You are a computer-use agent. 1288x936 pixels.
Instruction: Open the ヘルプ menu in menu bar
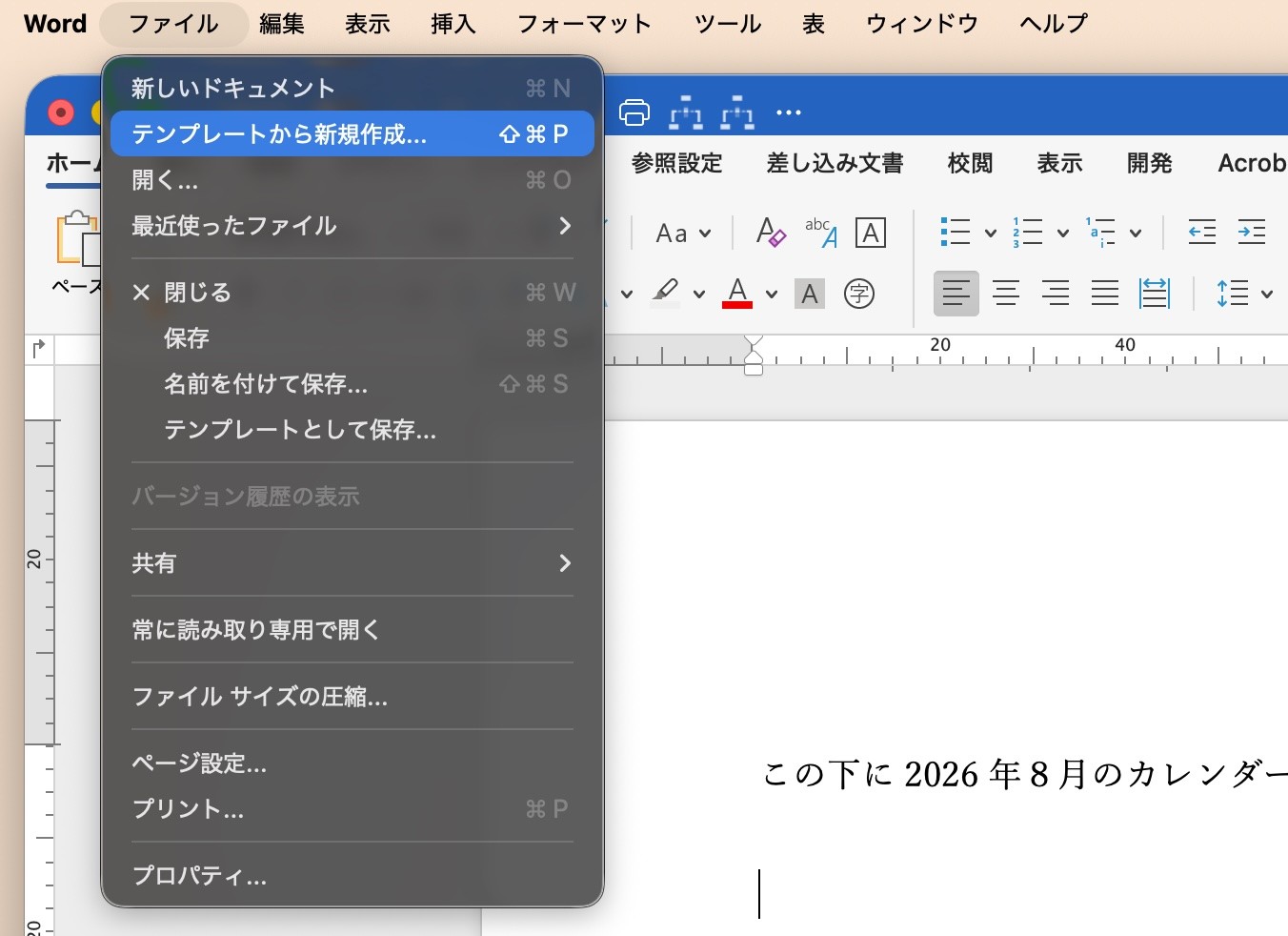(1054, 24)
